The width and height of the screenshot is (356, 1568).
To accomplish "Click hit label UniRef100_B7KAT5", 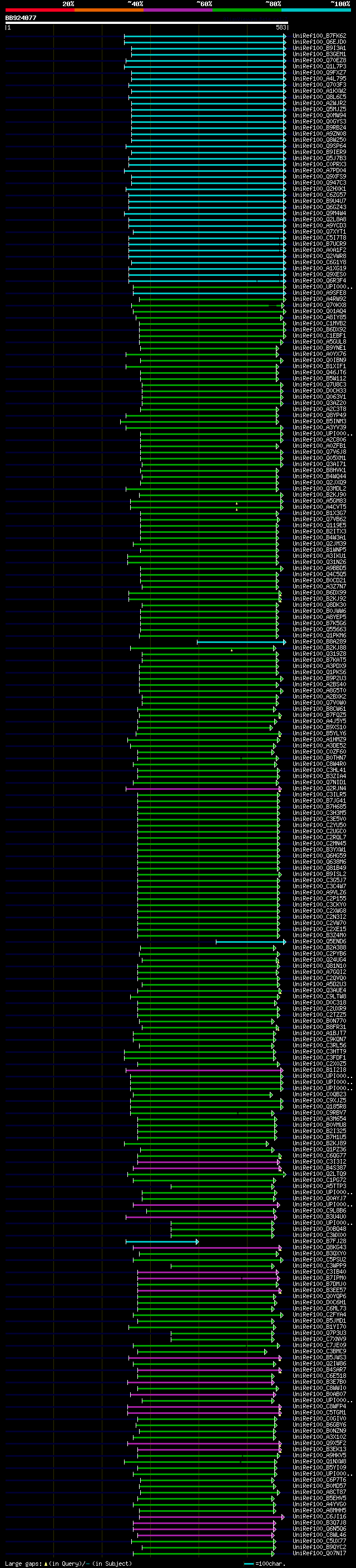I will tap(319, 660).
